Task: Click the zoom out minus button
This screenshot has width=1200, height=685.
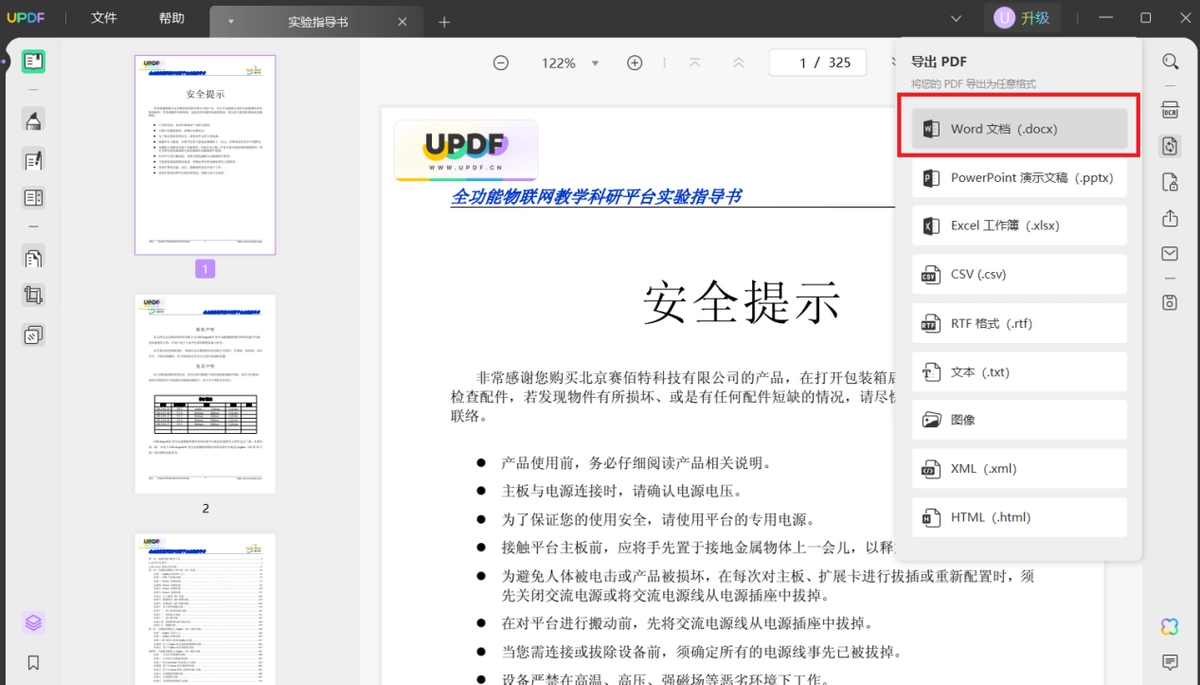Action: [501, 63]
